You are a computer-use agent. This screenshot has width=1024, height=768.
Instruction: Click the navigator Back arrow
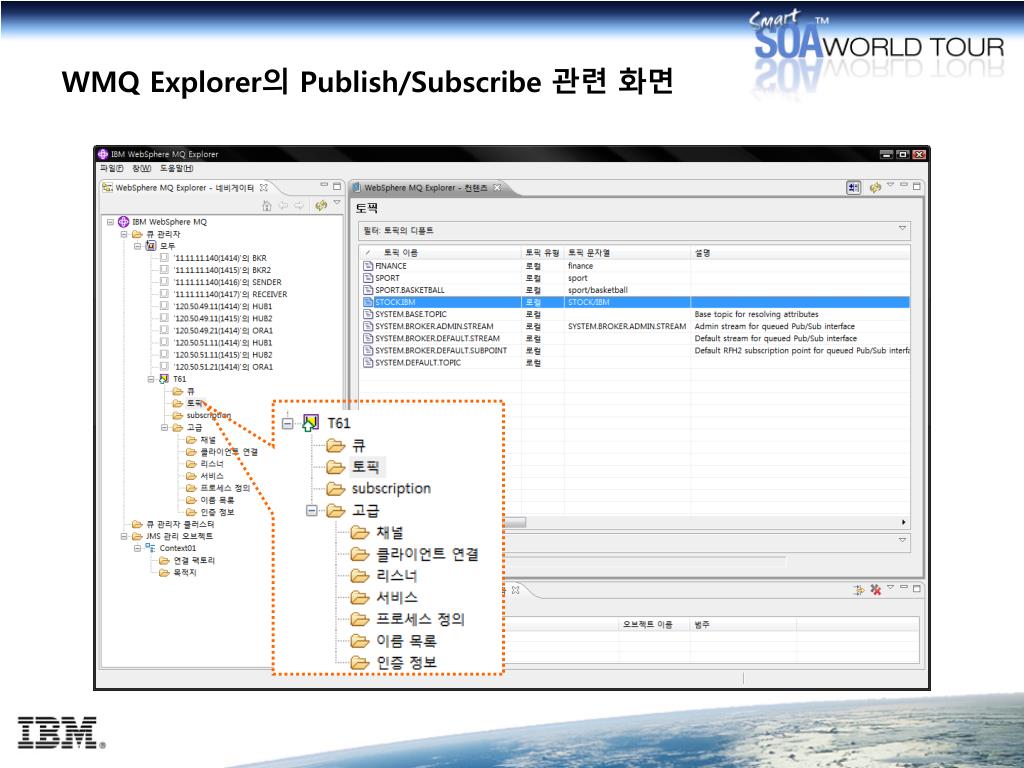point(283,206)
